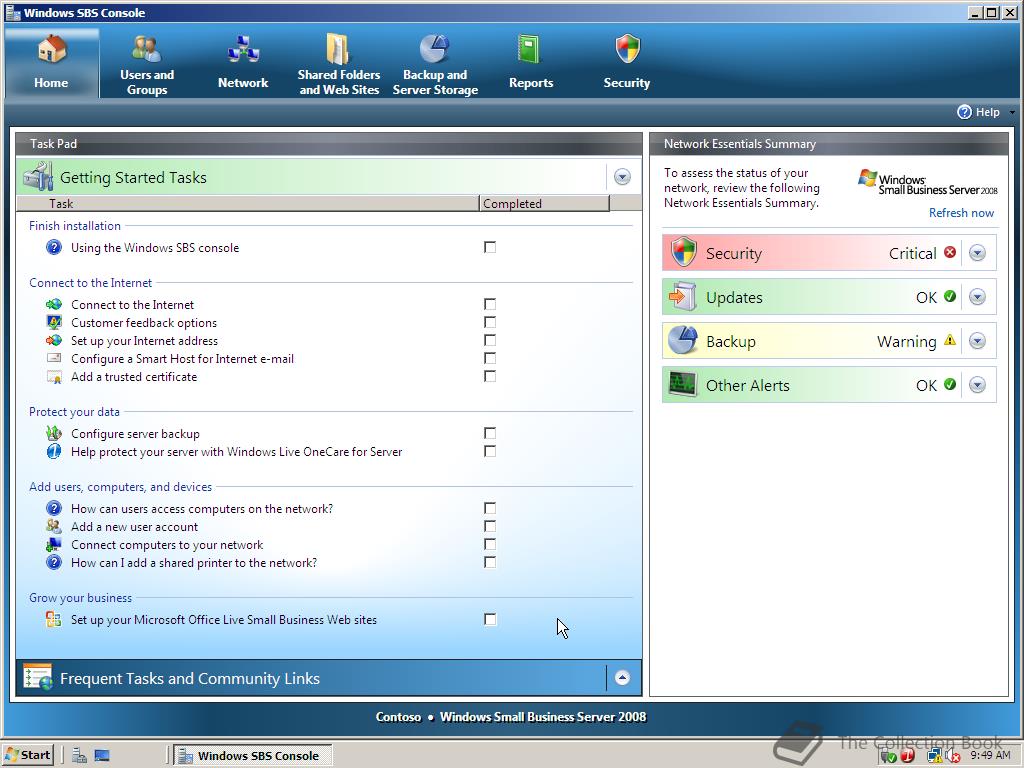This screenshot has width=1024, height=768.
Task: Click the Task column header
Action: [248, 204]
